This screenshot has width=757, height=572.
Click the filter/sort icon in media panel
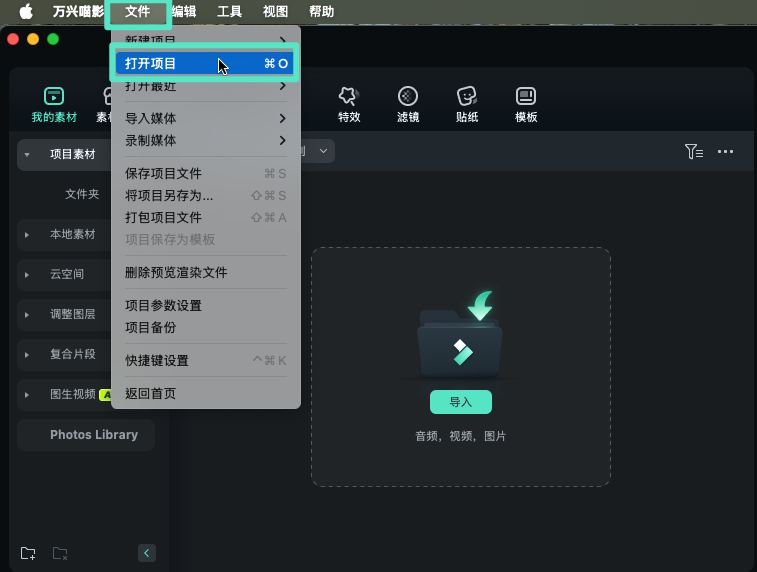(x=693, y=152)
